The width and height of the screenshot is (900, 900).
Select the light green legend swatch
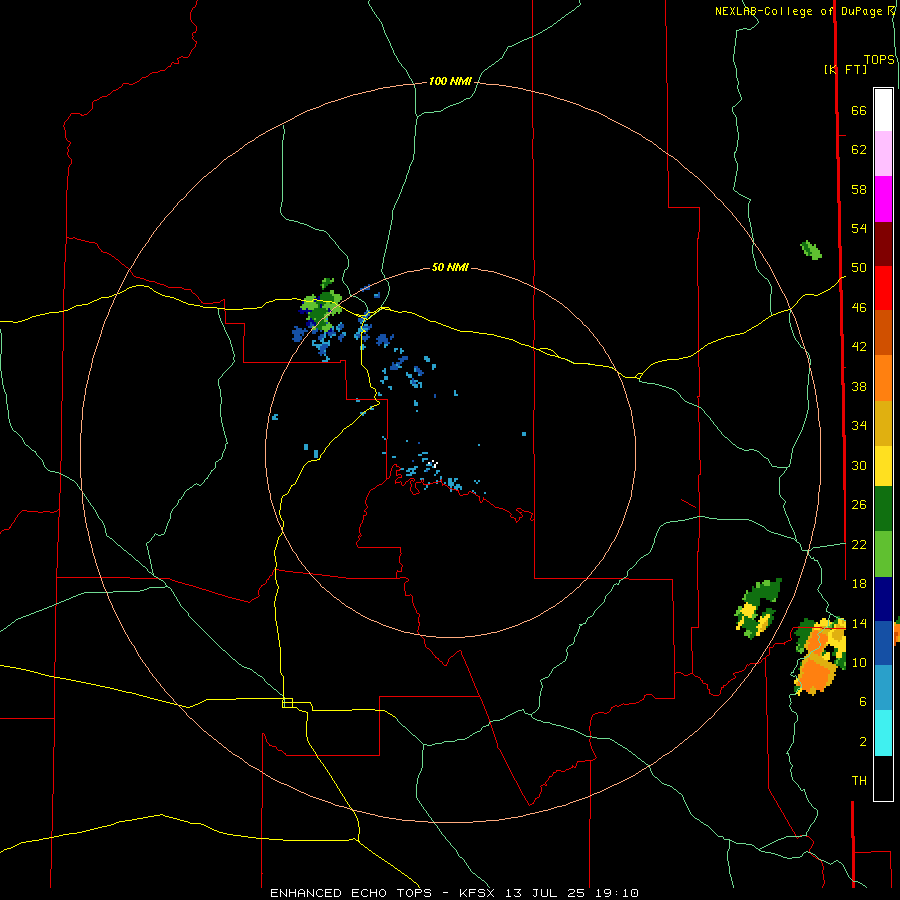883,554
